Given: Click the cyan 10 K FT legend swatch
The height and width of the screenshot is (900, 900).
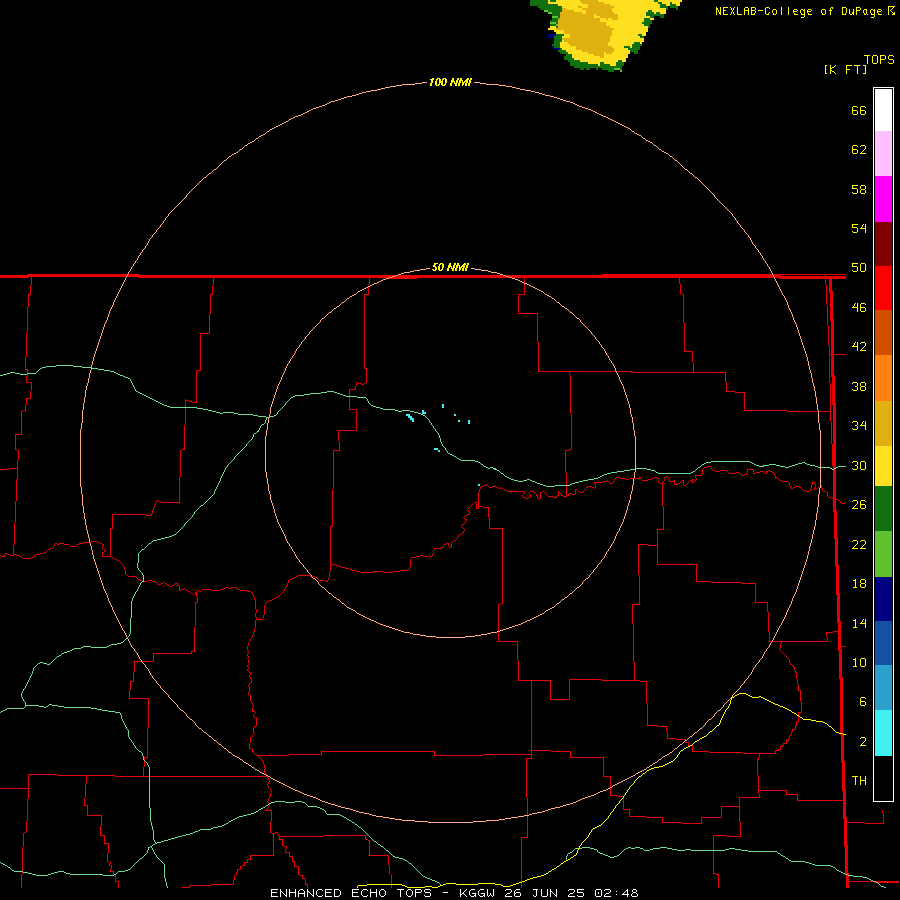Looking at the screenshot, I should 883,733.
